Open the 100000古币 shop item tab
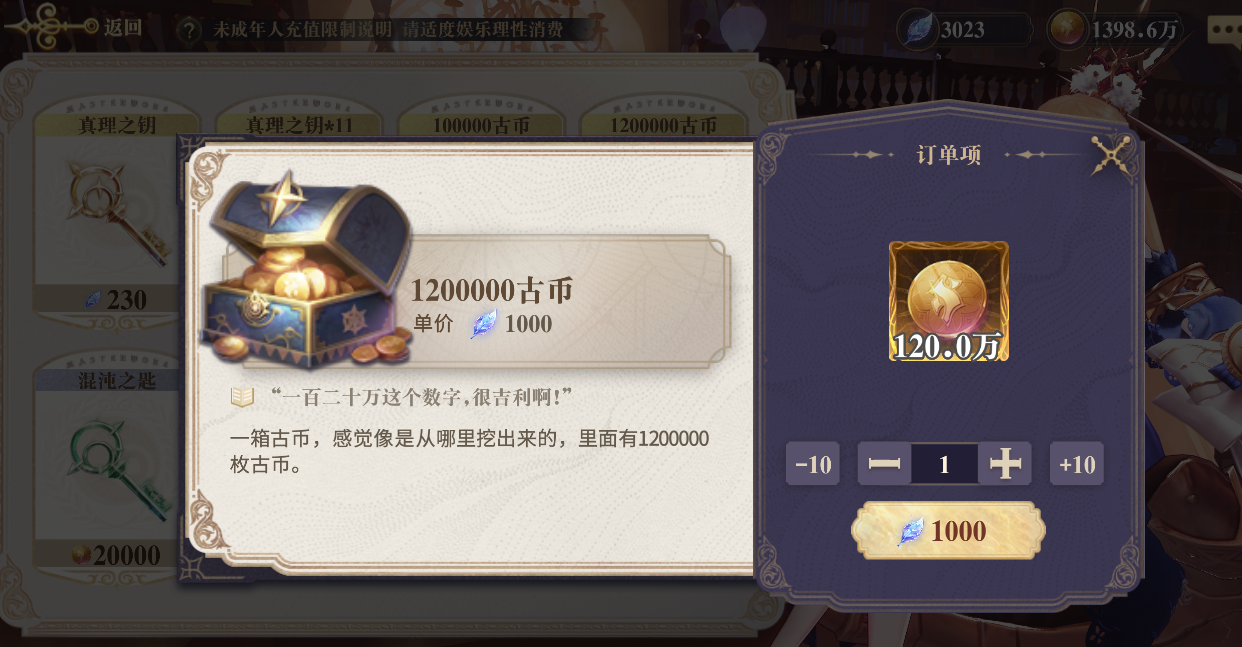 (481, 125)
